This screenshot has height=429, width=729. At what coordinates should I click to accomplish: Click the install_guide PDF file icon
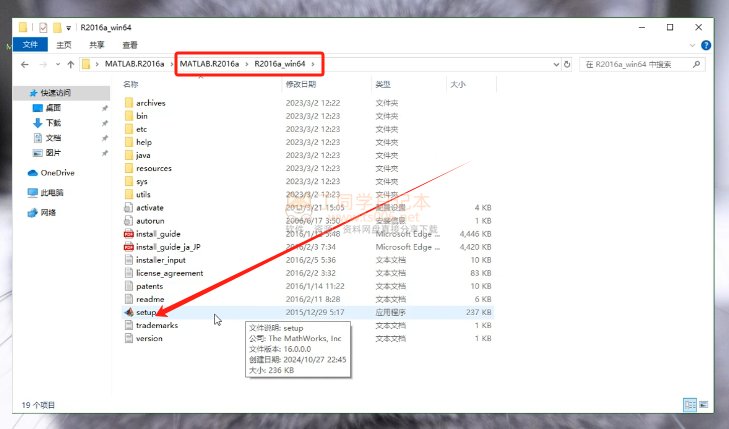[128, 233]
